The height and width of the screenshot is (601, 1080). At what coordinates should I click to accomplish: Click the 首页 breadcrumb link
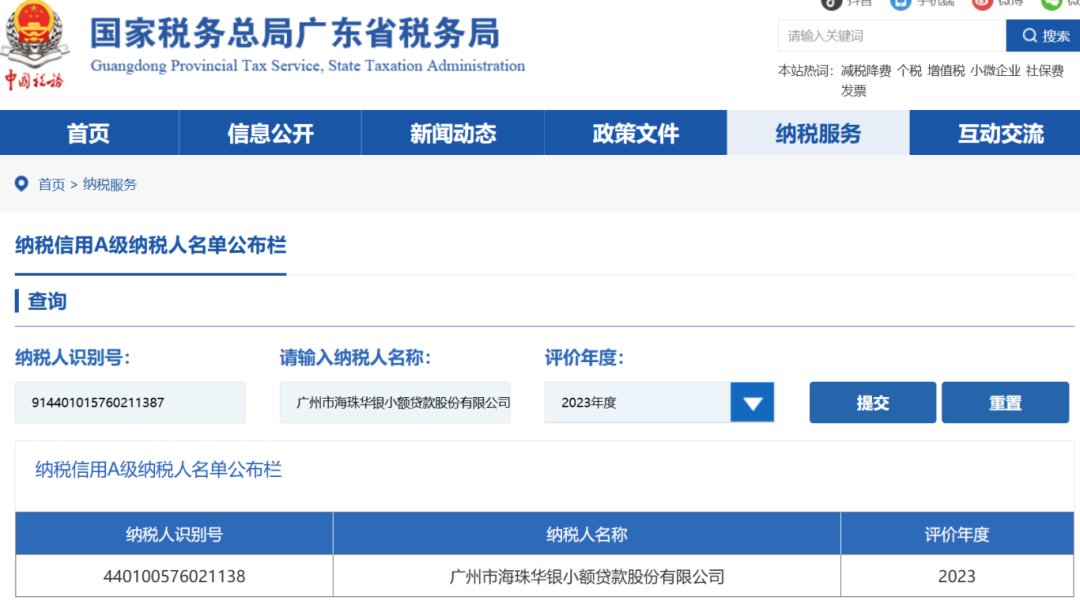51,184
